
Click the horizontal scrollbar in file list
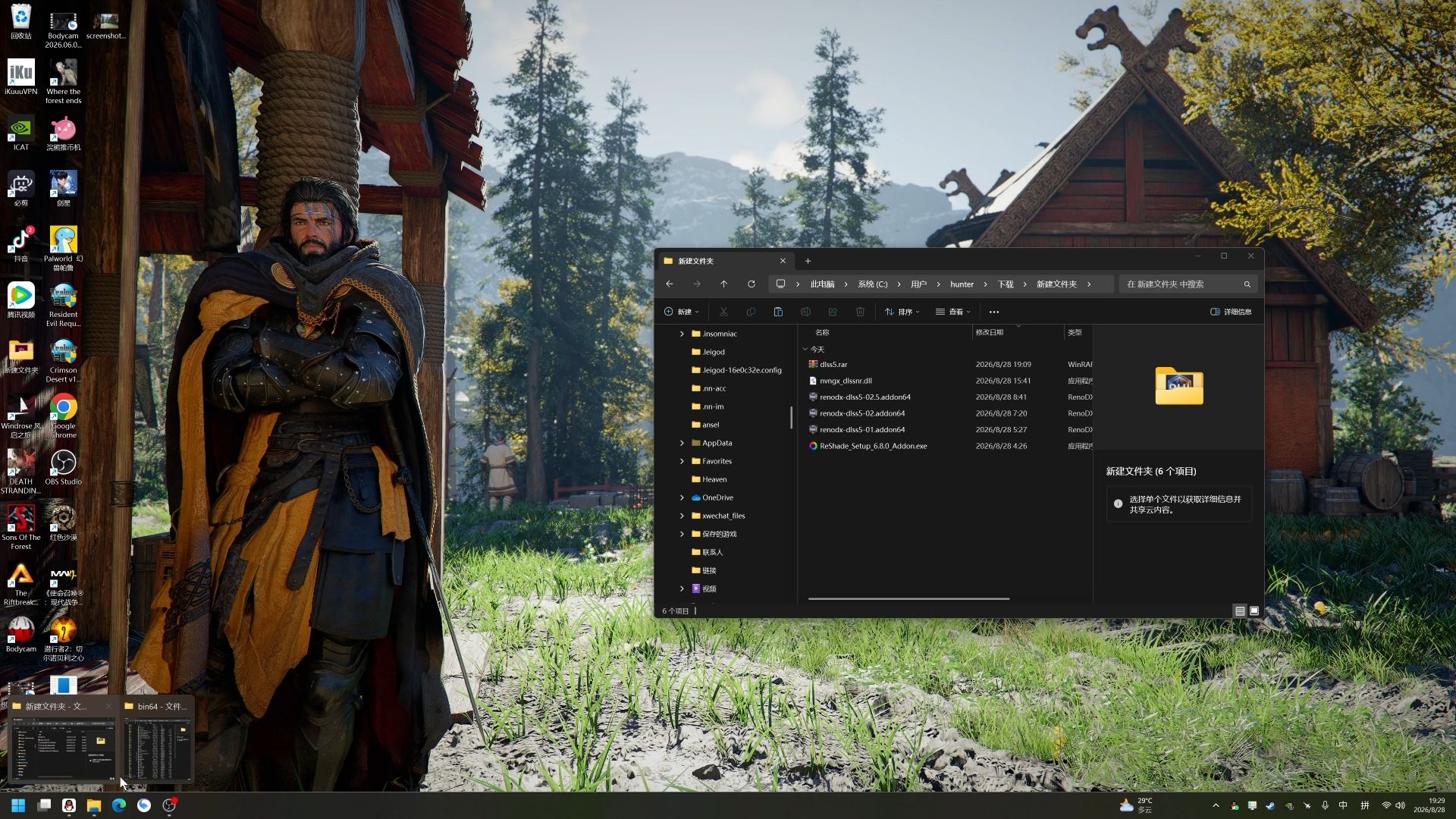[908, 599]
